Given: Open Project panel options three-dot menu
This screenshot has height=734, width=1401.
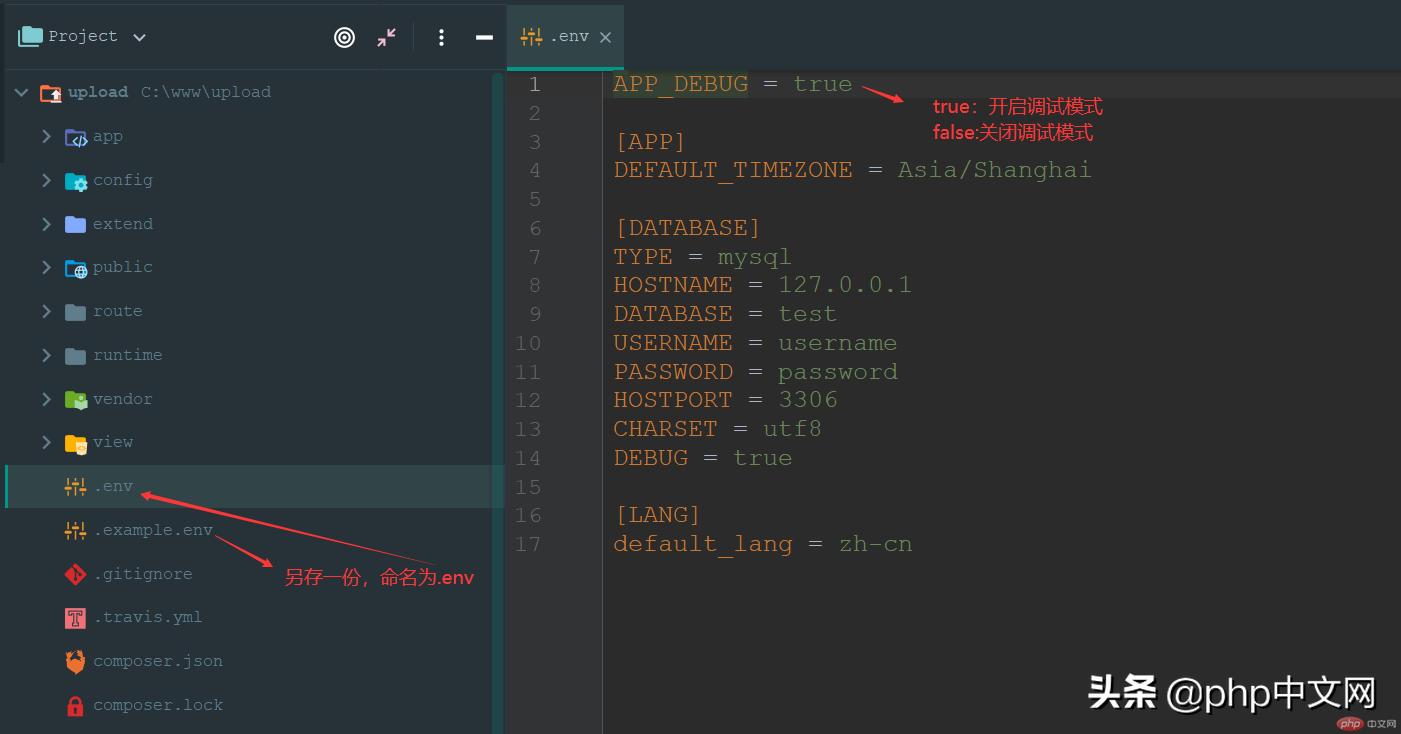Looking at the screenshot, I should coord(441,37).
